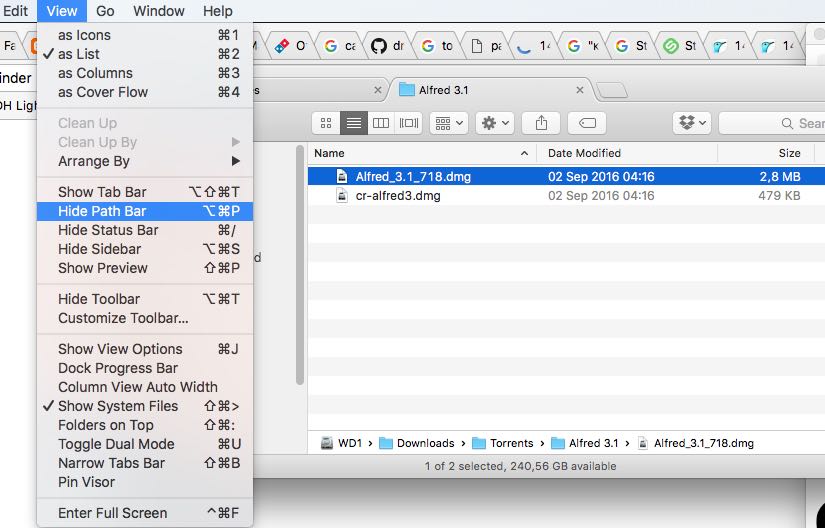The image size is (825, 528).
Task: Choose as List view option
Action: [x=145, y=54]
